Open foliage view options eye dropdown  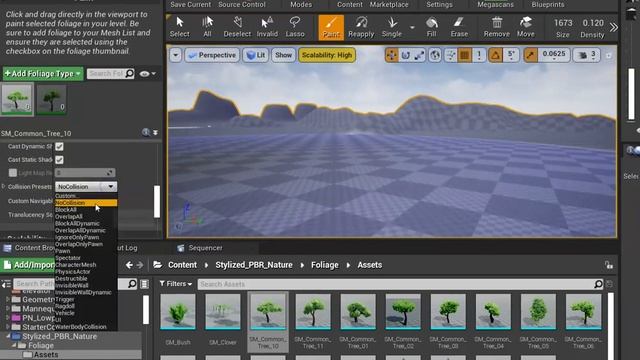(x=147, y=74)
